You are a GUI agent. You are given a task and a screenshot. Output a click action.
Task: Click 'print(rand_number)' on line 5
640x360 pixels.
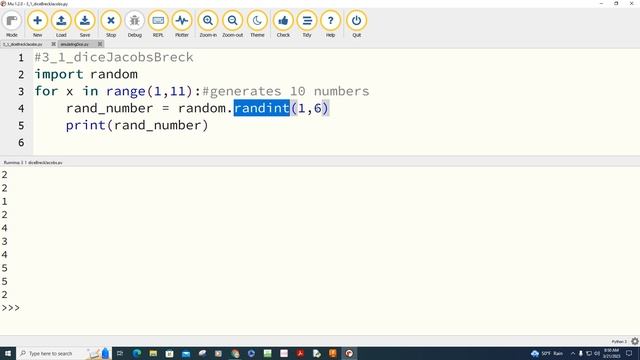[x=137, y=125]
